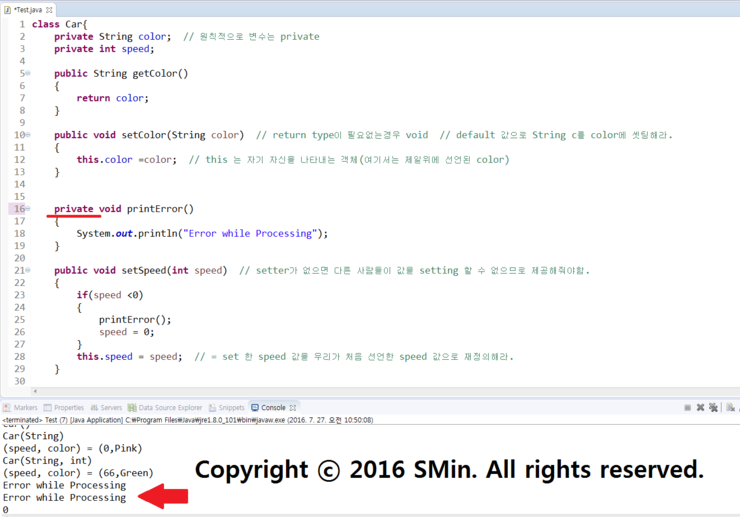Click the Clear Console icon

tap(730, 407)
